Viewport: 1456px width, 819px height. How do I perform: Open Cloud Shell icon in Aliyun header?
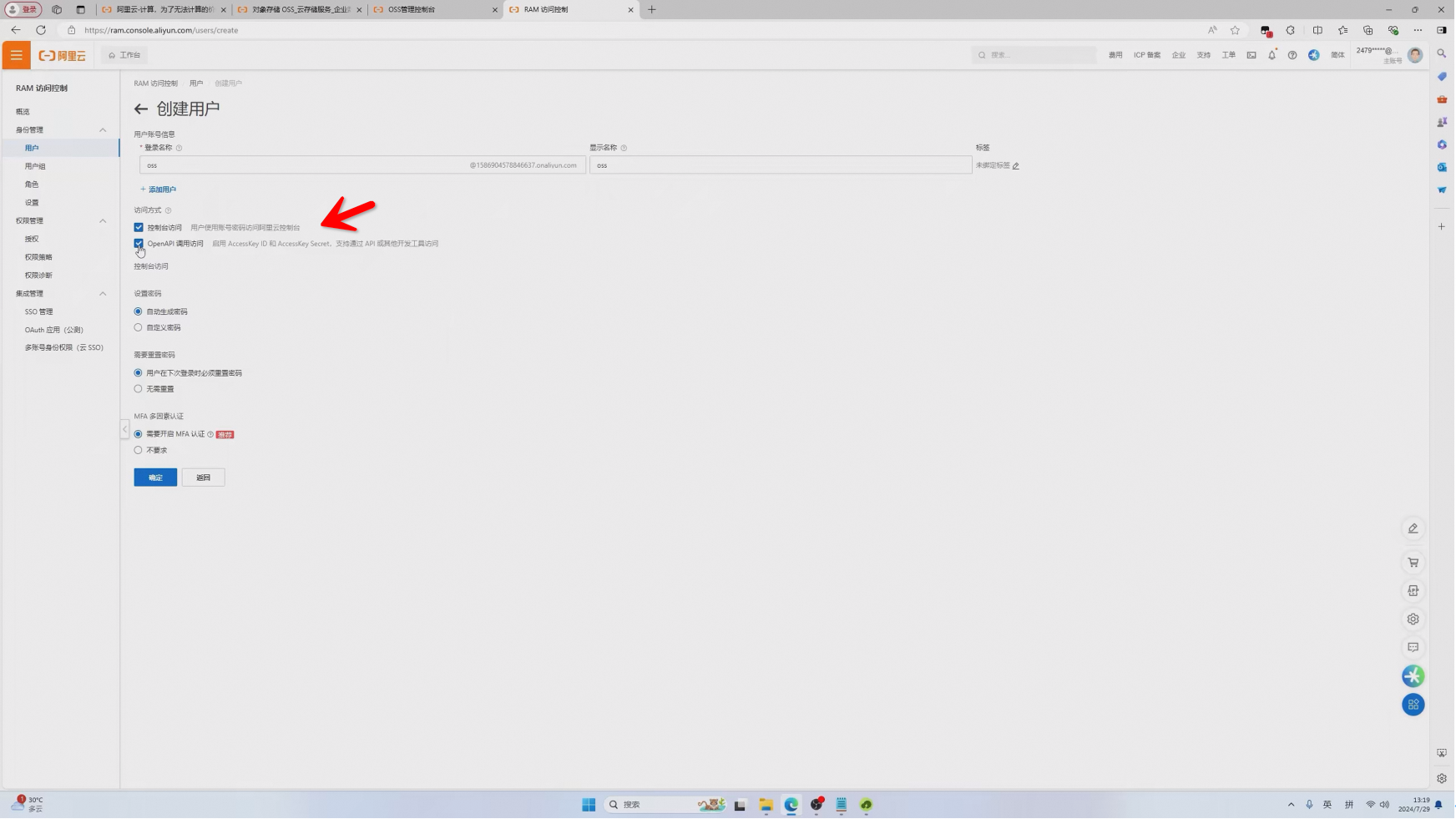click(1251, 55)
